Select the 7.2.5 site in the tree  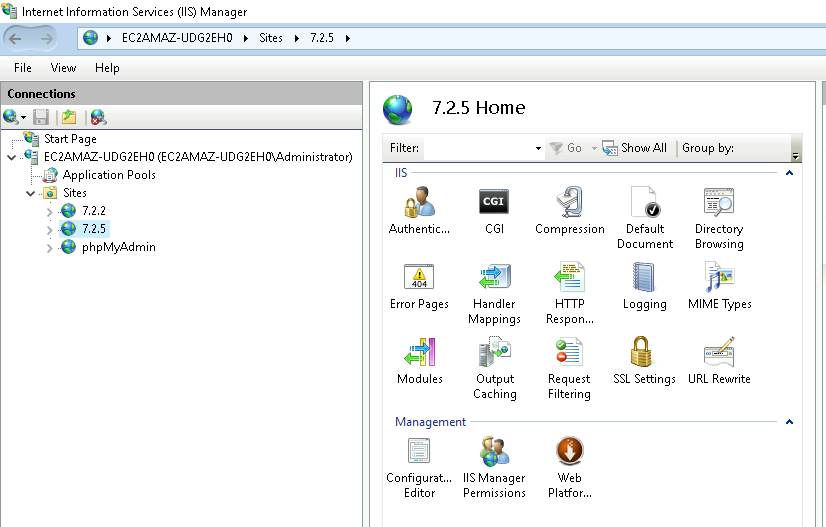pyautogui.click(x=94, y=229)
